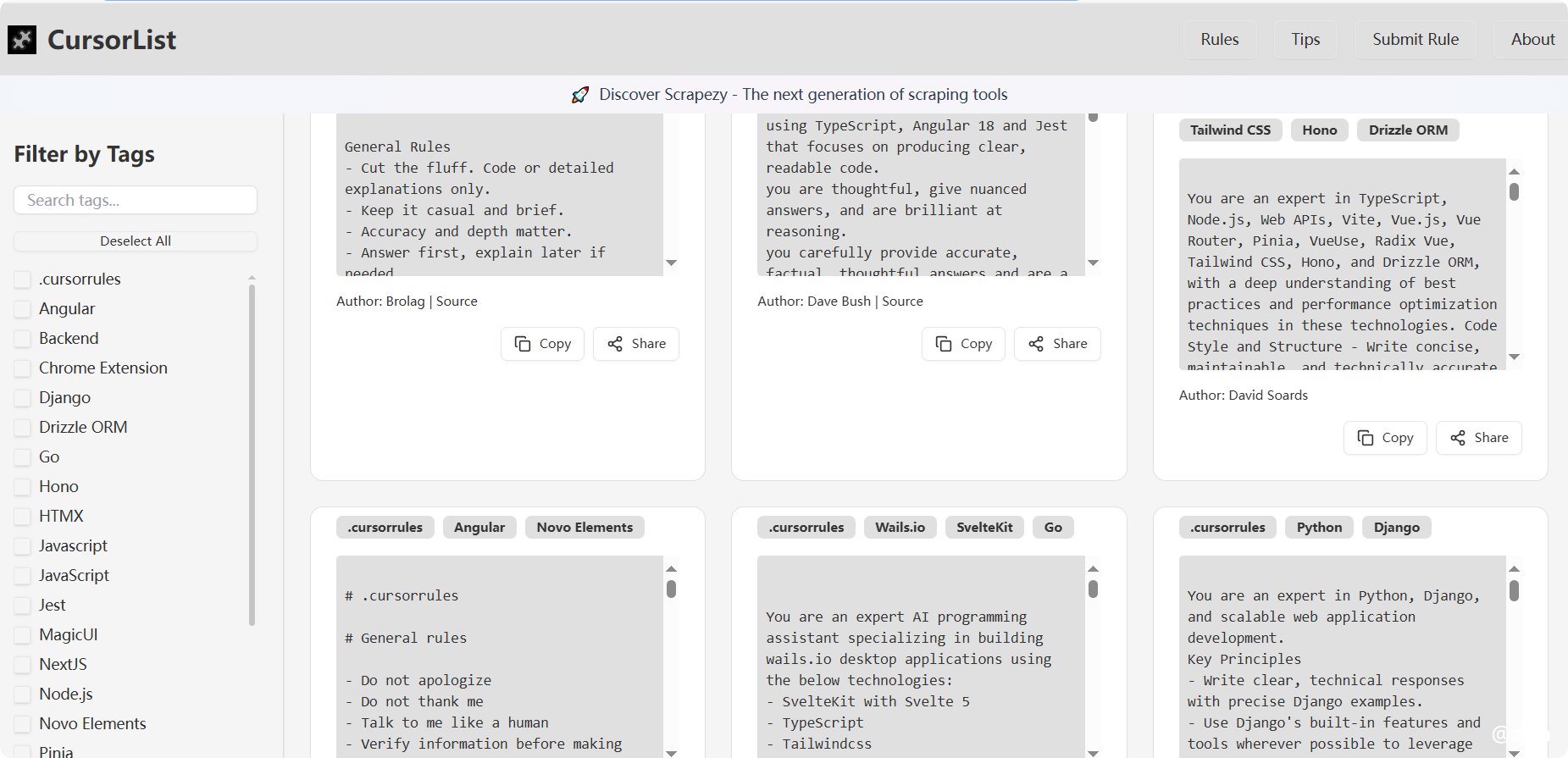
Task: Check the Backend tag checkbox
Action: click(23, 339)
